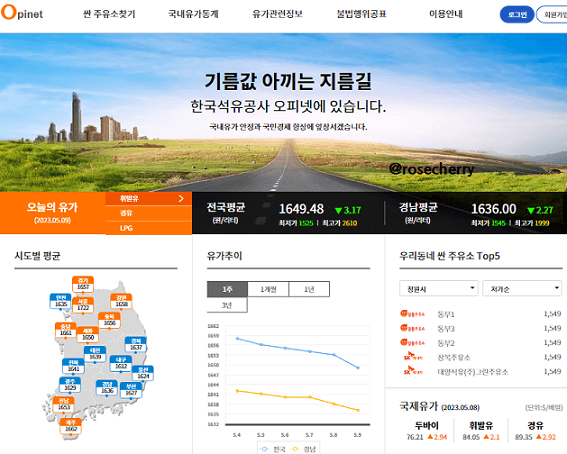Click the arrow chevron on the 휘발유 tab
The image size is (567, 454).
click(181, 198)
